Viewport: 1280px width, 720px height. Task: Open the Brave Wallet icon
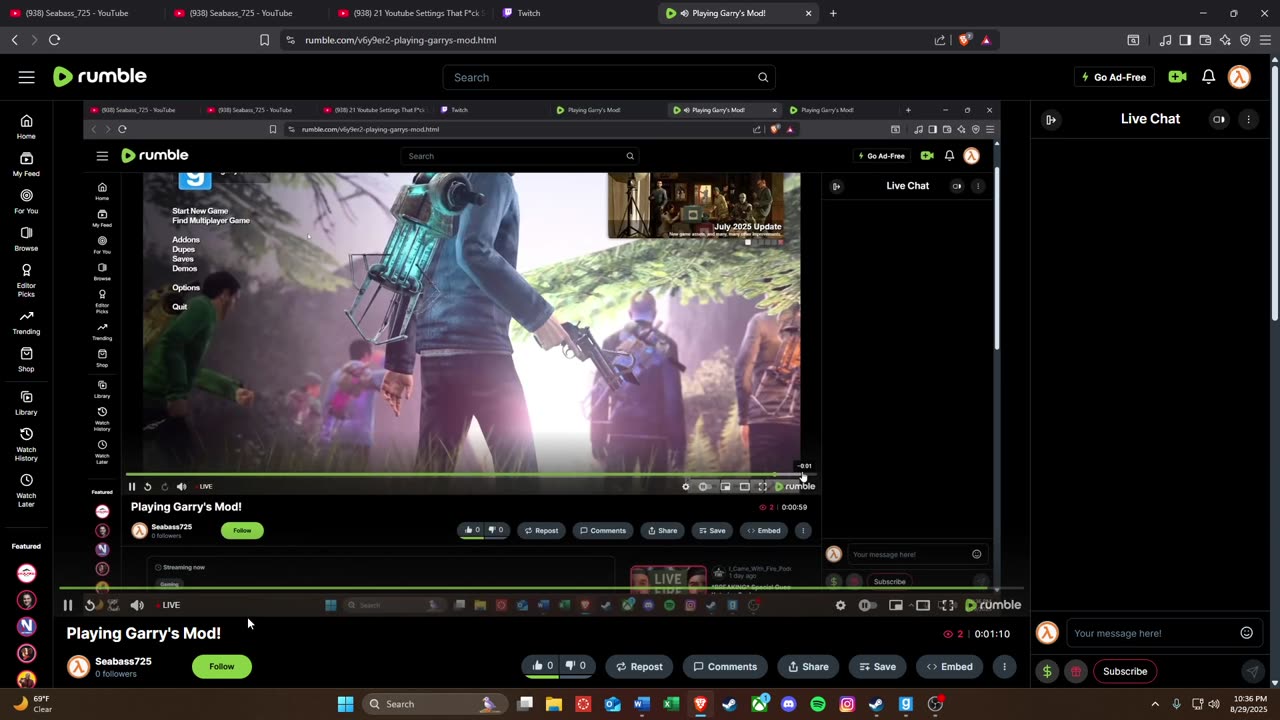point(1205,40)
